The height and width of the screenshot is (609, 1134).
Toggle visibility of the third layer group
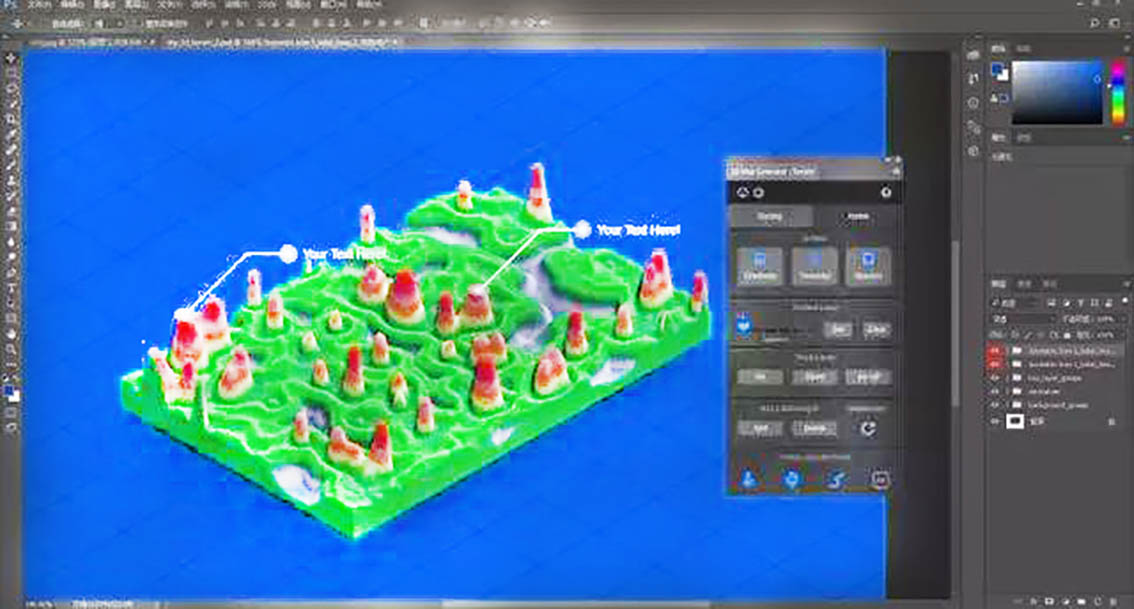pos(996,378)
